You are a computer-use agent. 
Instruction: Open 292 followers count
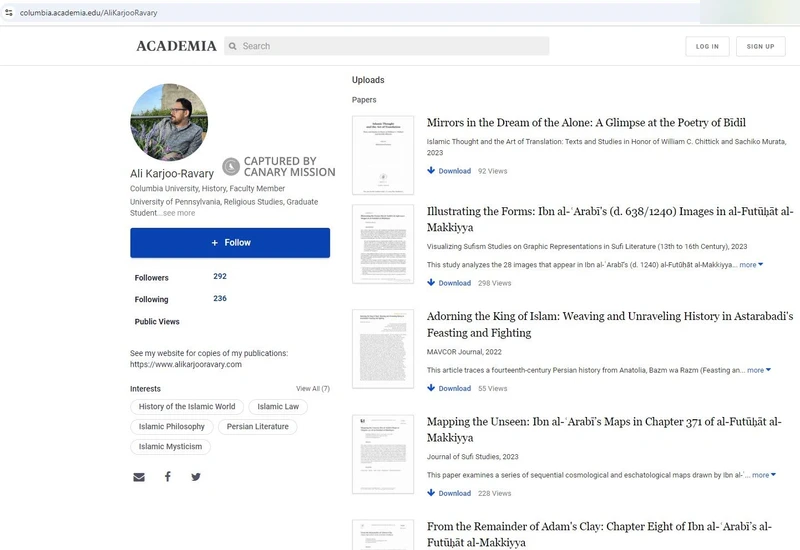[220, 276]
